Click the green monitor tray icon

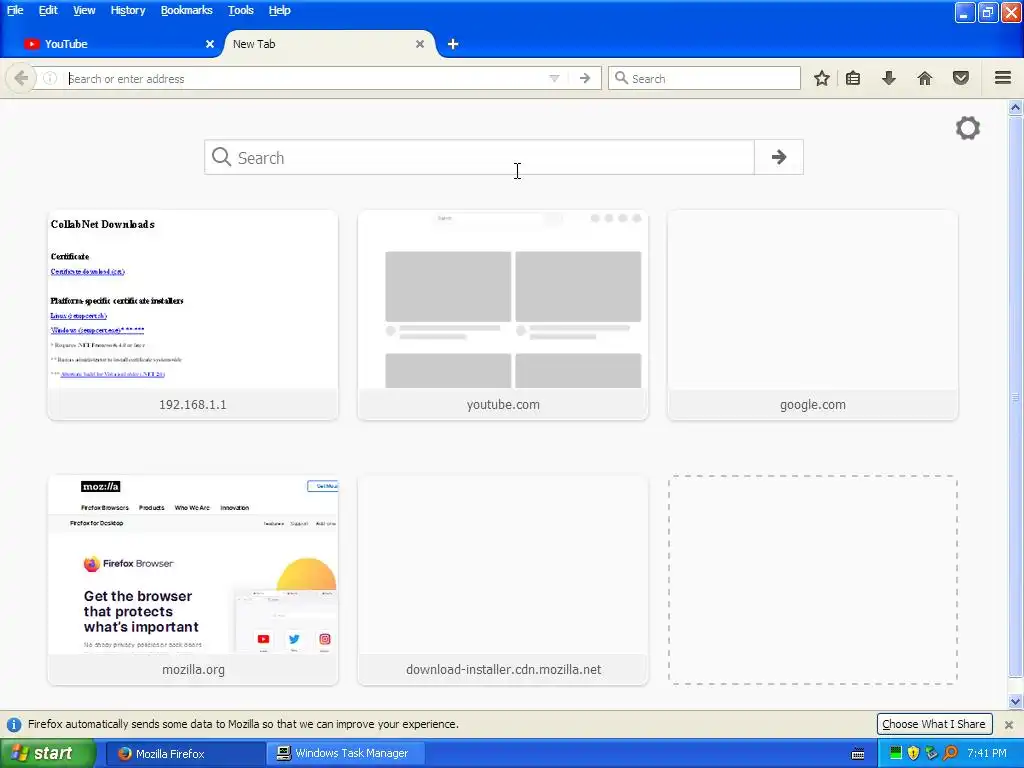point(895,753)
